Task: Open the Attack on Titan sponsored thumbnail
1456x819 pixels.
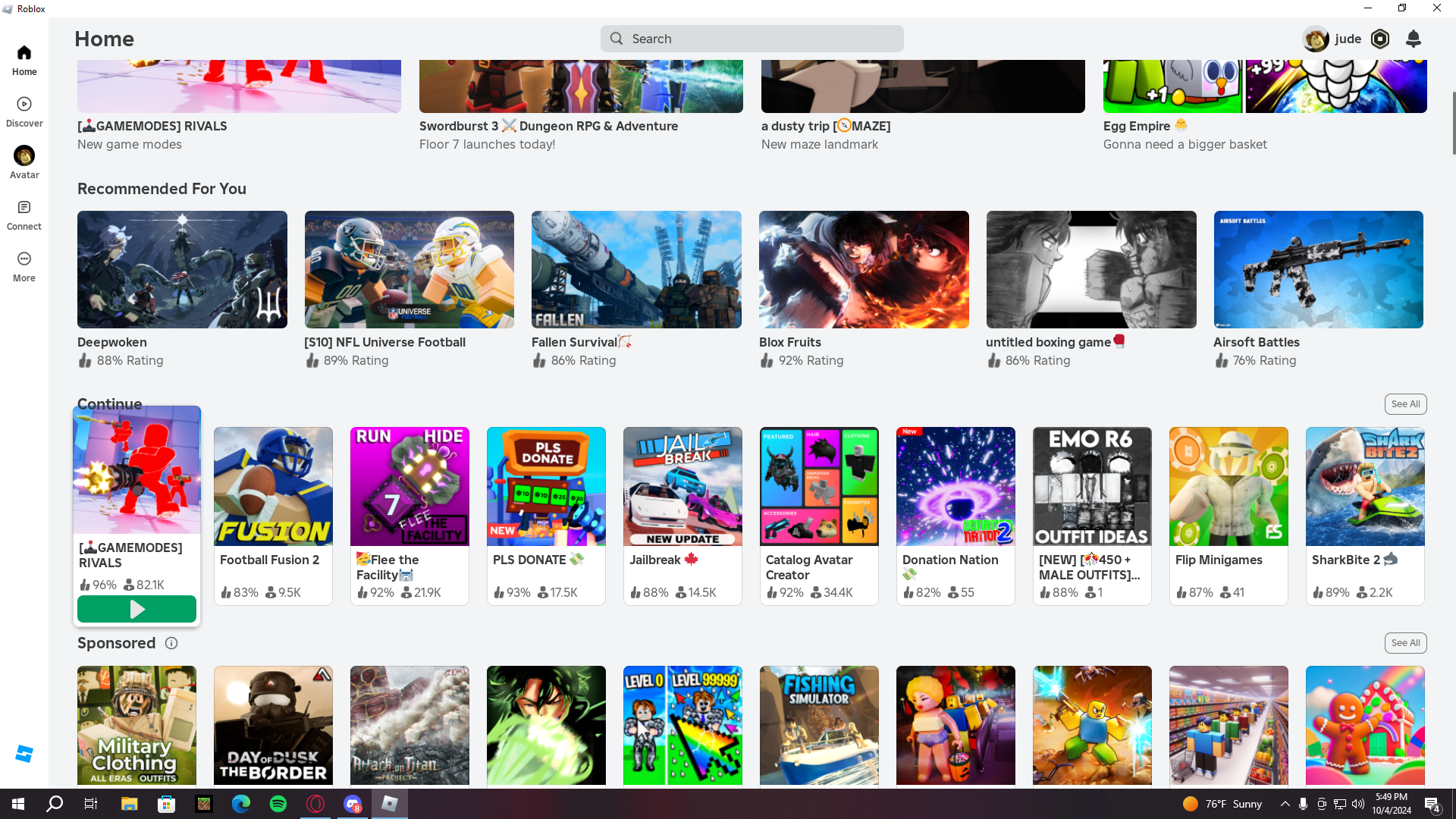Action: [x=409, y=726]
